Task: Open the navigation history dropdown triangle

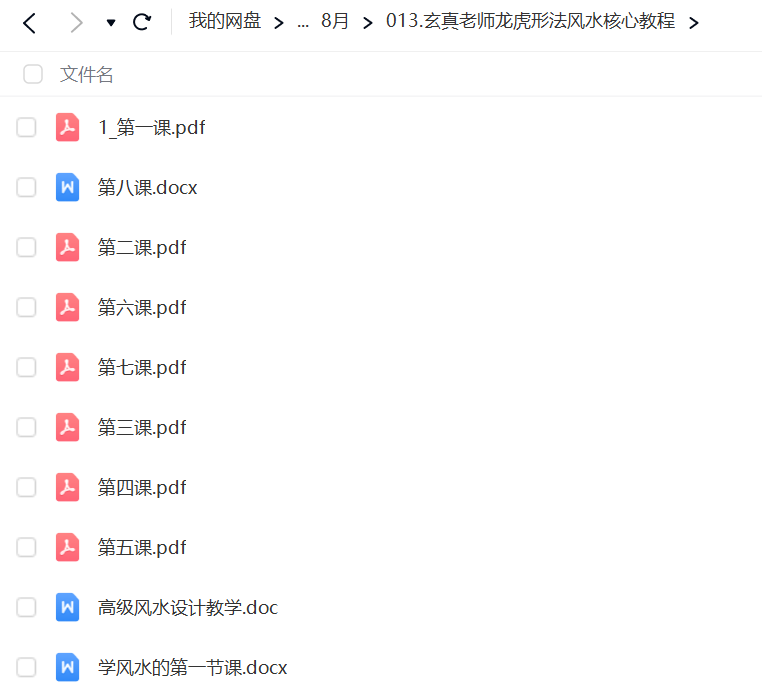Action: pos(111,22)
